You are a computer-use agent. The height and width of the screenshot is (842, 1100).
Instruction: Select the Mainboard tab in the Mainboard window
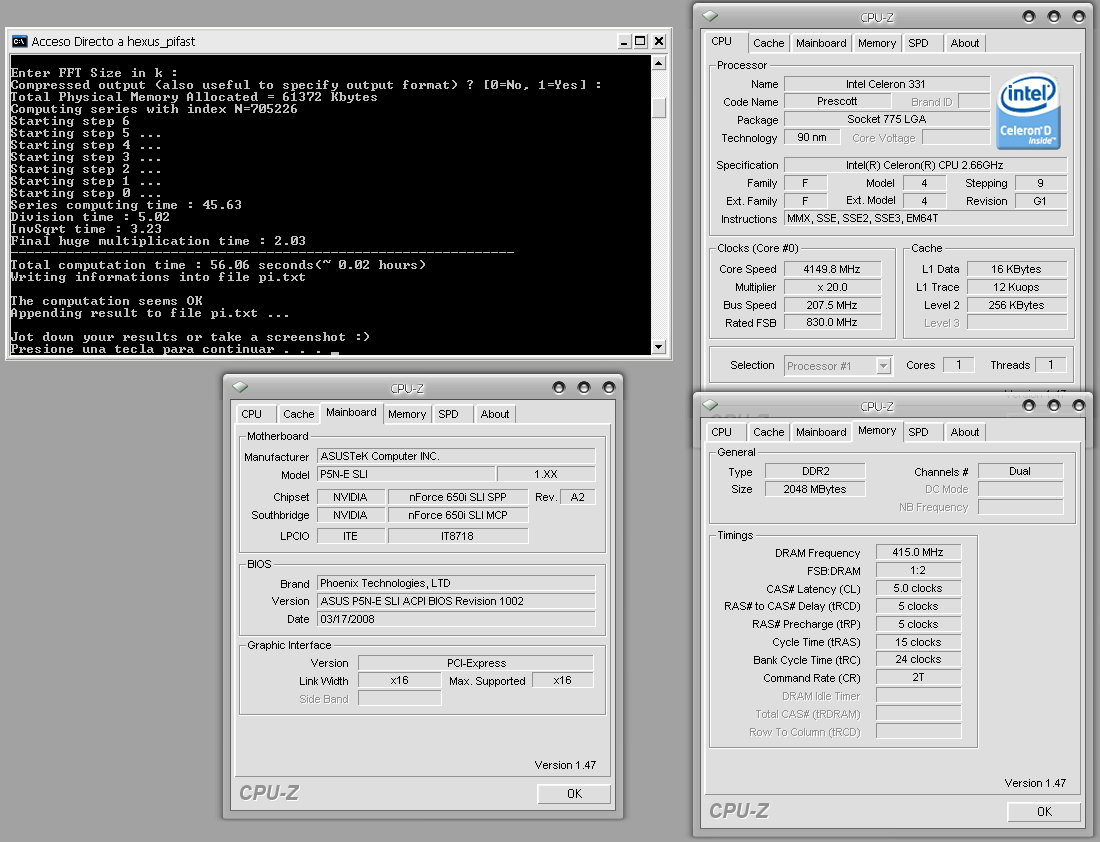(351, 413)
